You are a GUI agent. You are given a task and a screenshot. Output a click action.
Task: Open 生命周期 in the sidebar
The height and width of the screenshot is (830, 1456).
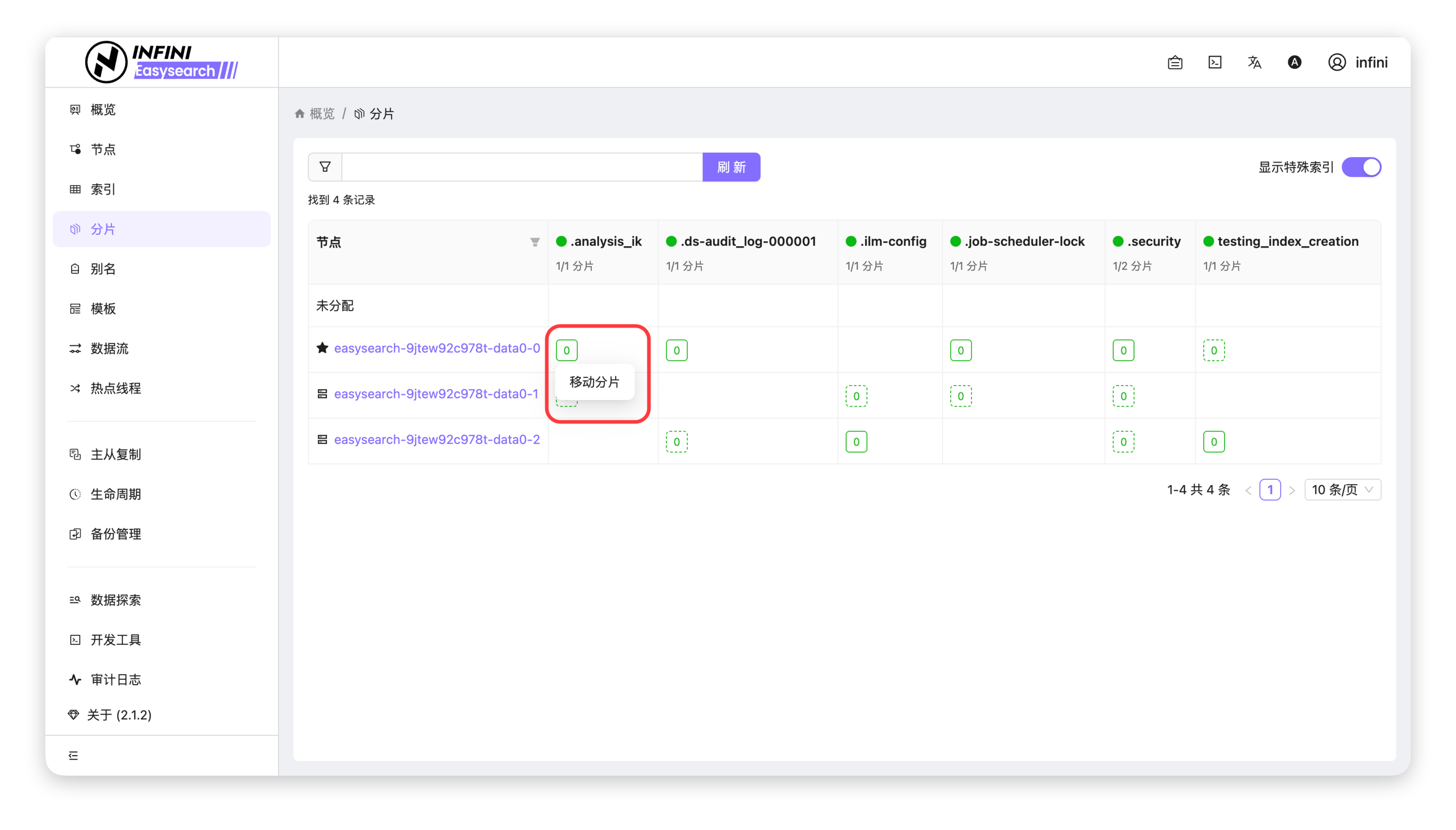pos(116,494)
